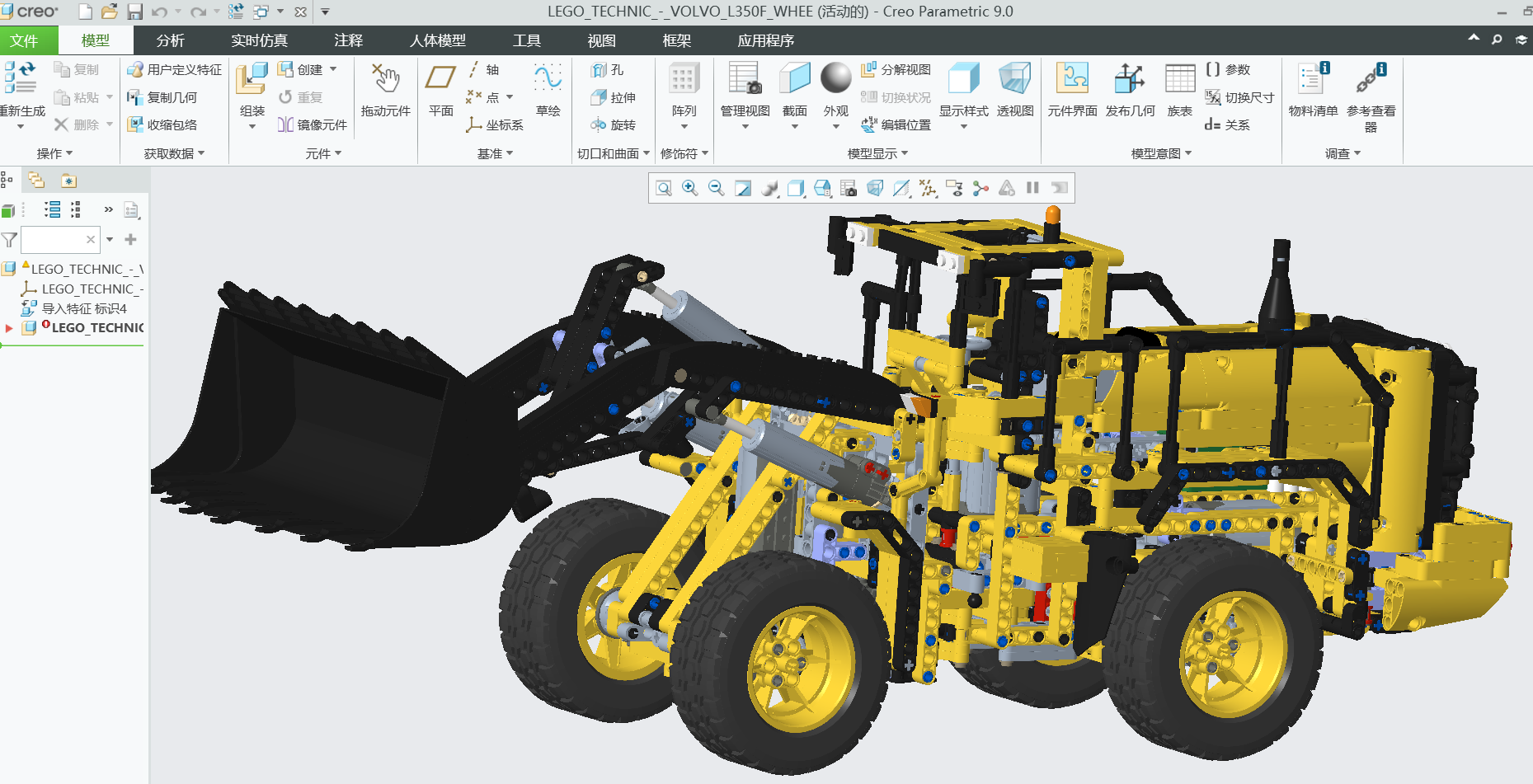1533x784 pixels.
Task: Switch to the 注释 tab
Action: coord(348,40)
